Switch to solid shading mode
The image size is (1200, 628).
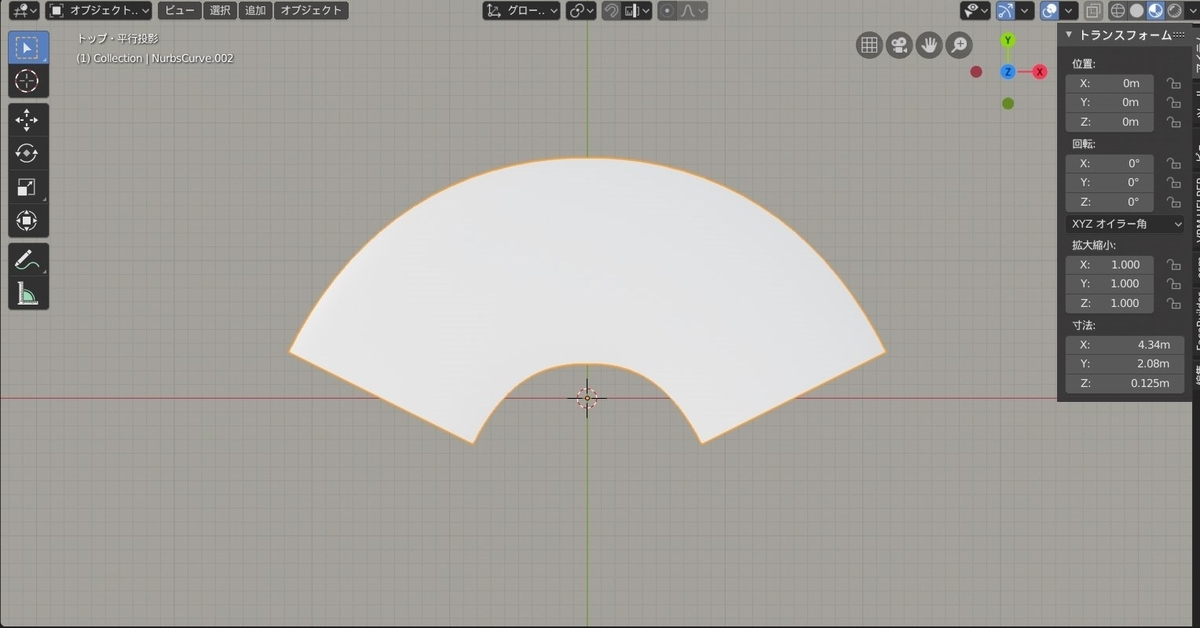click(x=1137, y=11)
